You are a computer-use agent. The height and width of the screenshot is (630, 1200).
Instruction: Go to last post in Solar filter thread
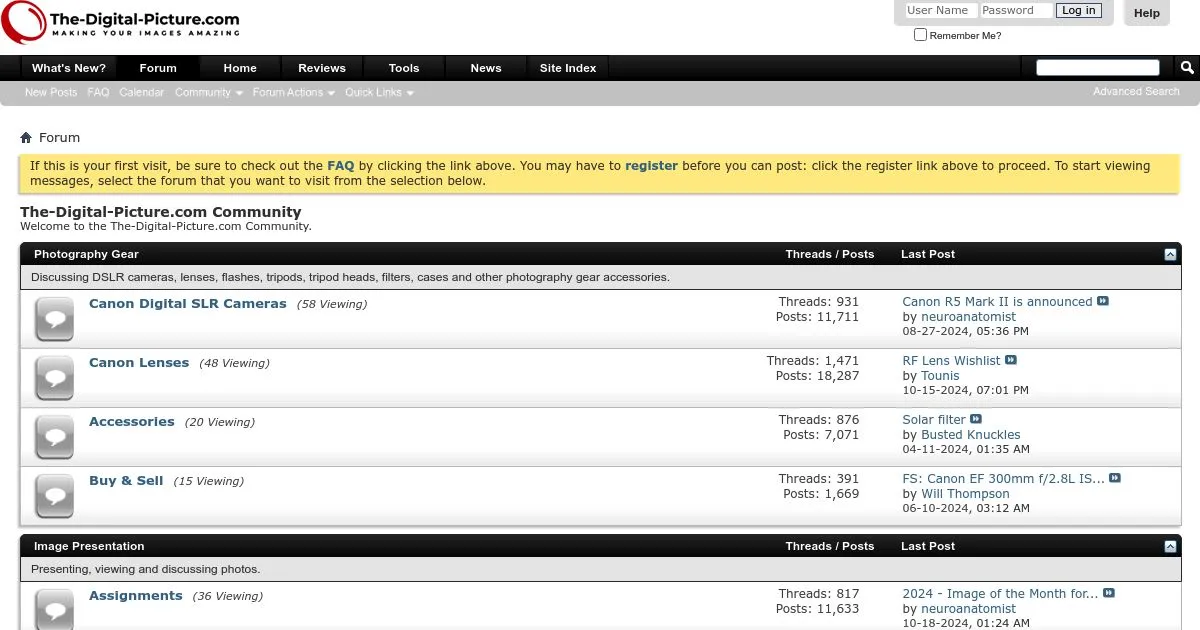point(976,419)
